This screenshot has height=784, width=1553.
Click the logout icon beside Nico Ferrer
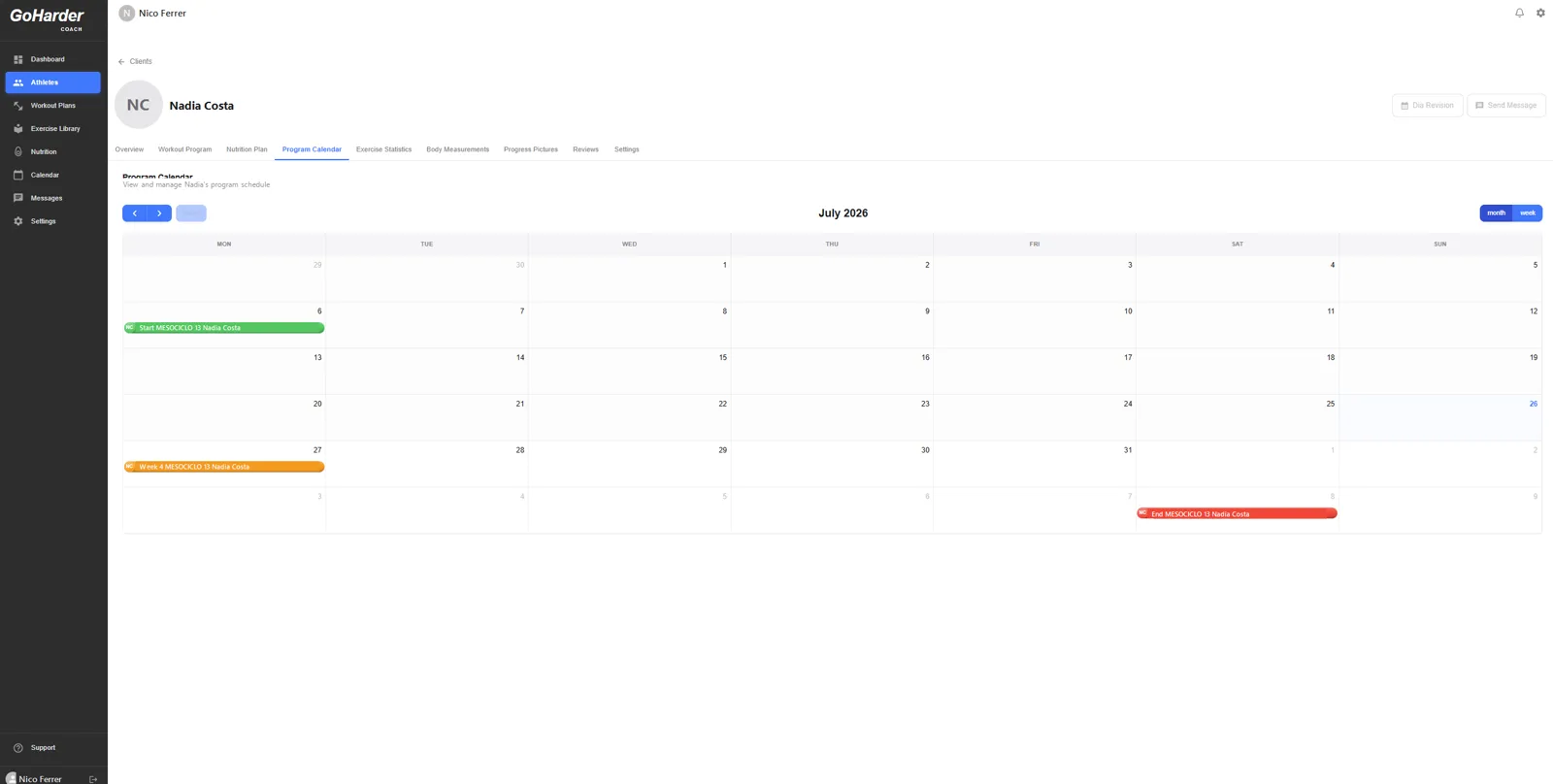click(x=93, y=779)
